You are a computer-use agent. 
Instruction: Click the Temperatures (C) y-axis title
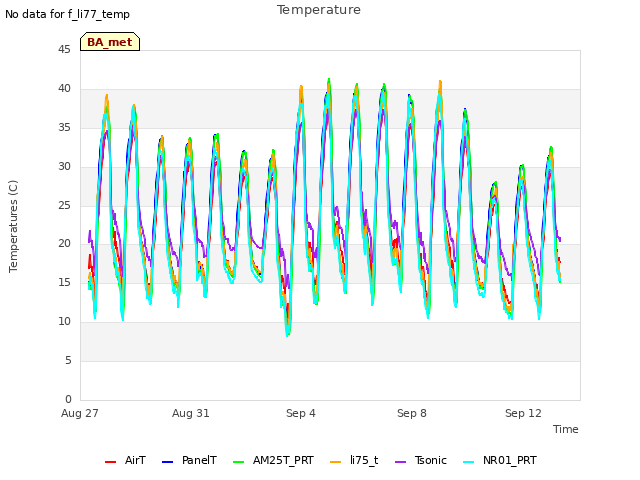tap(13, 226)
